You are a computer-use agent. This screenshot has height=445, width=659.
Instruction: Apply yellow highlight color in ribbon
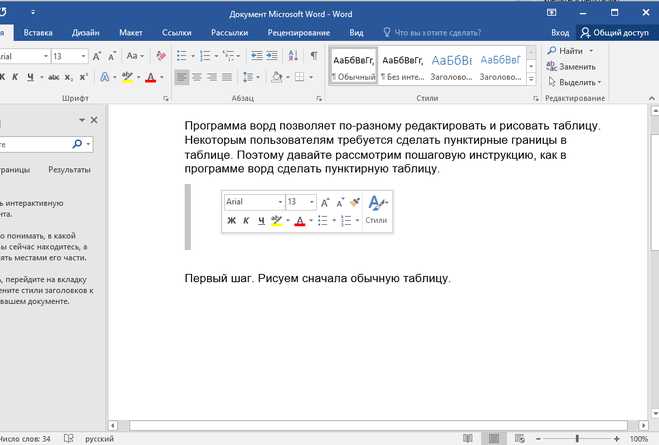coord(127,77)
